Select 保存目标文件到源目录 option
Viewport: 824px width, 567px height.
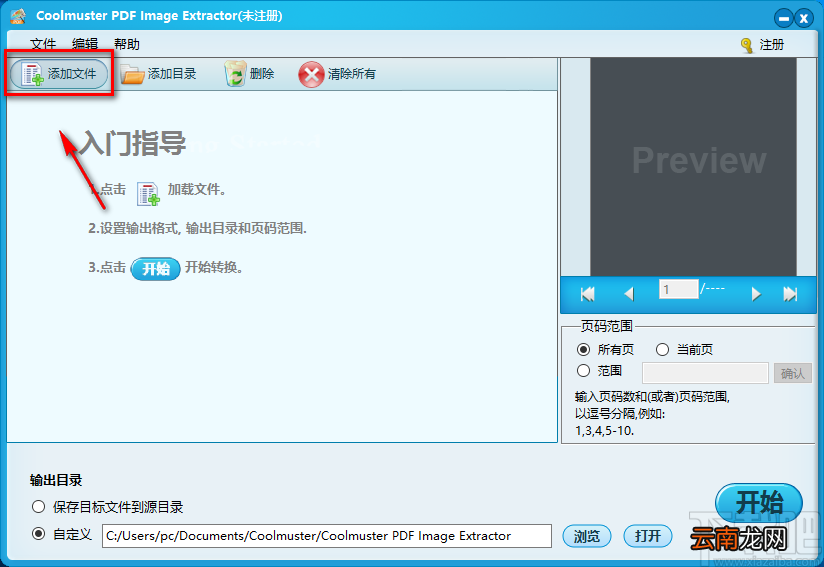pyautogui.click(x=38, y=507)
